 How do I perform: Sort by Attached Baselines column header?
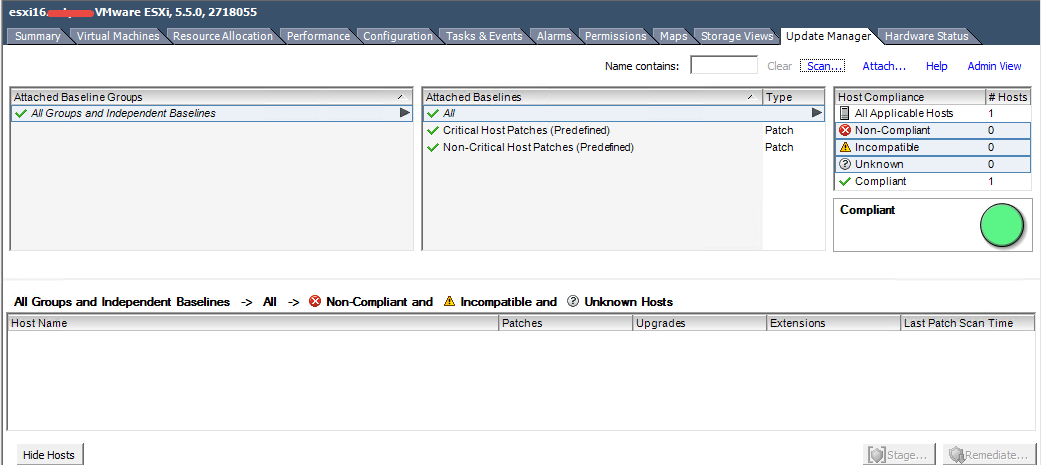(593, 97)
